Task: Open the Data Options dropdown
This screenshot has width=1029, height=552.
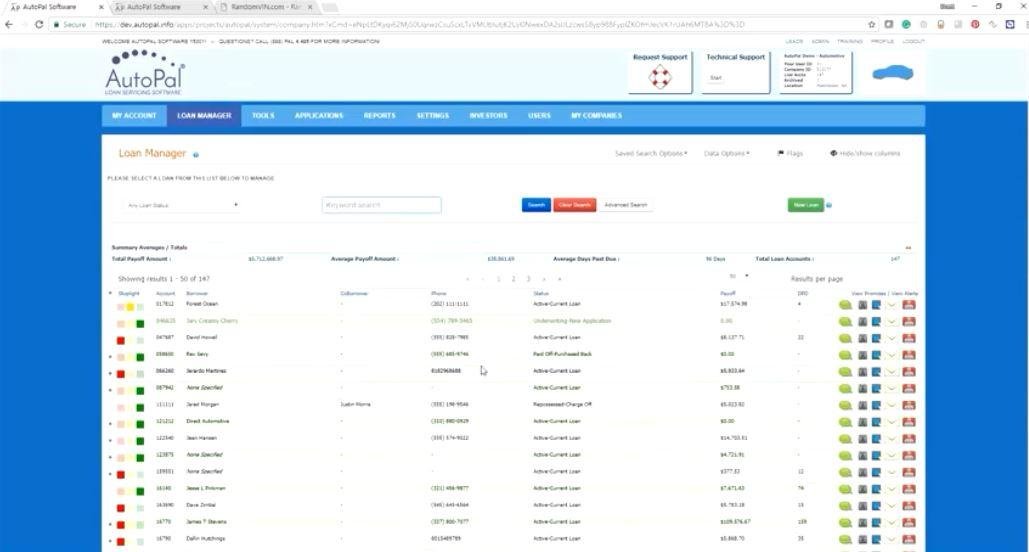Action: [x=726, y=153]
